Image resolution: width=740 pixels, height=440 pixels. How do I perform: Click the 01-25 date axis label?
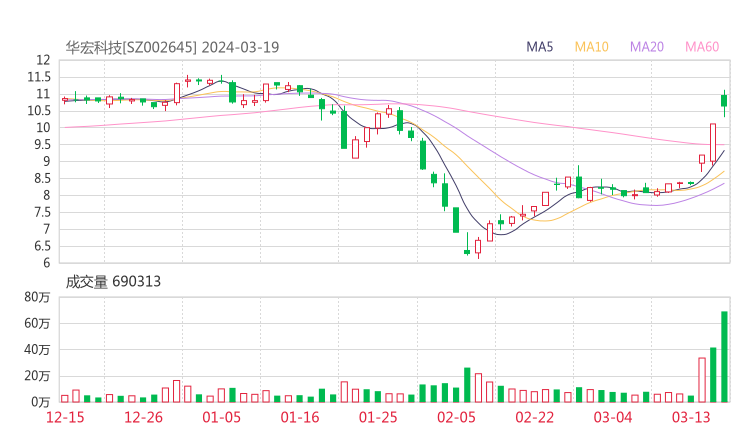pos(378,417)
